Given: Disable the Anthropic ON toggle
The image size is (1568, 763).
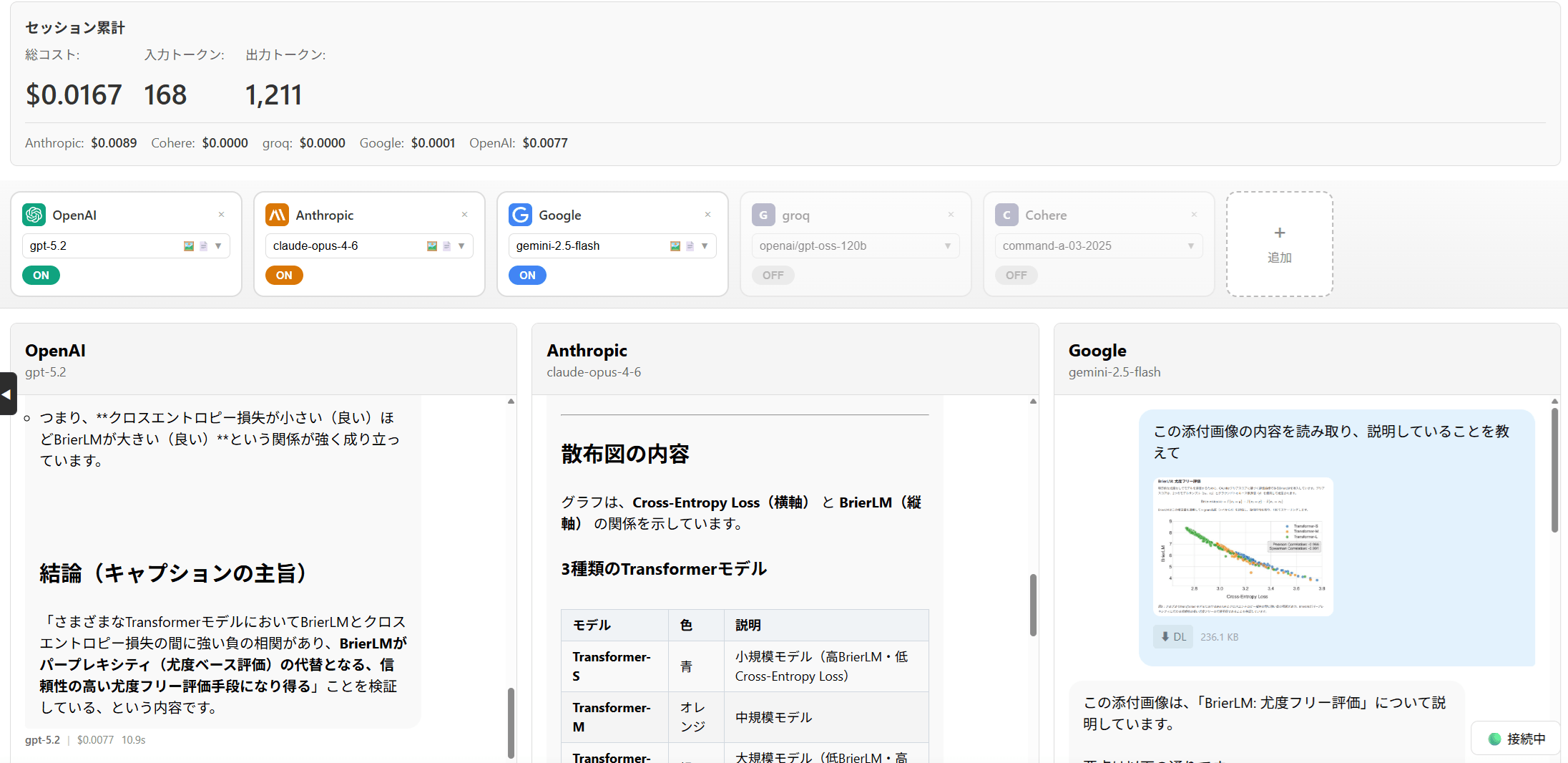Looking at the screenshot, I should pyautogui.click(x=284, y=275).
